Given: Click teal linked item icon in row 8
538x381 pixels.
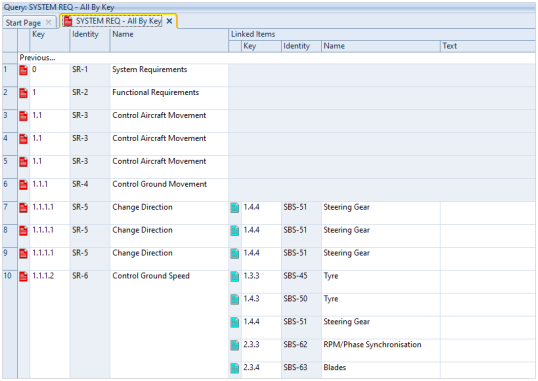Looking at the screenshot, I should click(235, 231).
